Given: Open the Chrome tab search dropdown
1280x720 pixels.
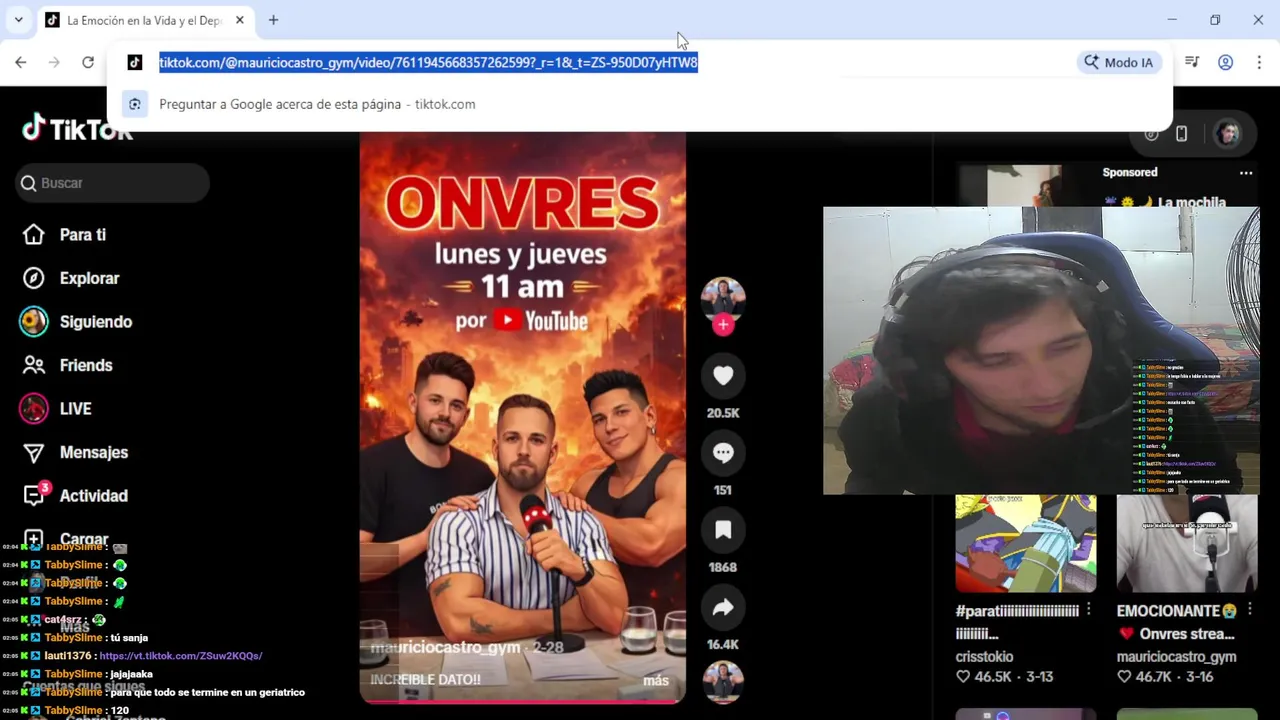Looking at the screenshot, I should click(18, 20).
